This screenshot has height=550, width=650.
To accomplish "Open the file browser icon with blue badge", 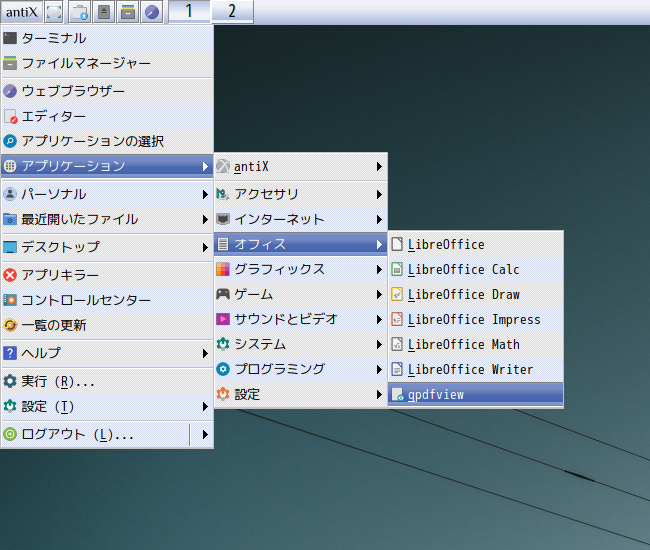I will [x=80, y=12].
